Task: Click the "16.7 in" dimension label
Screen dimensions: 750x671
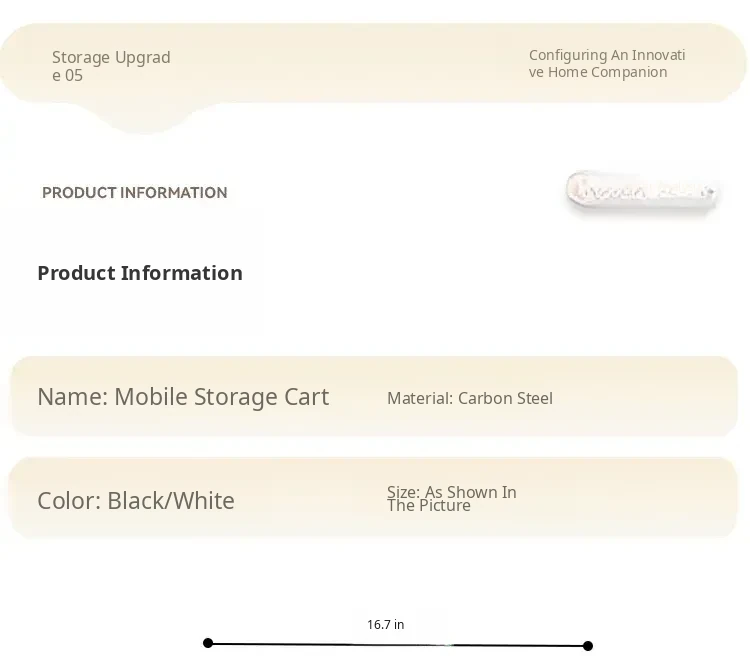Action: click(x=385, y=625)
